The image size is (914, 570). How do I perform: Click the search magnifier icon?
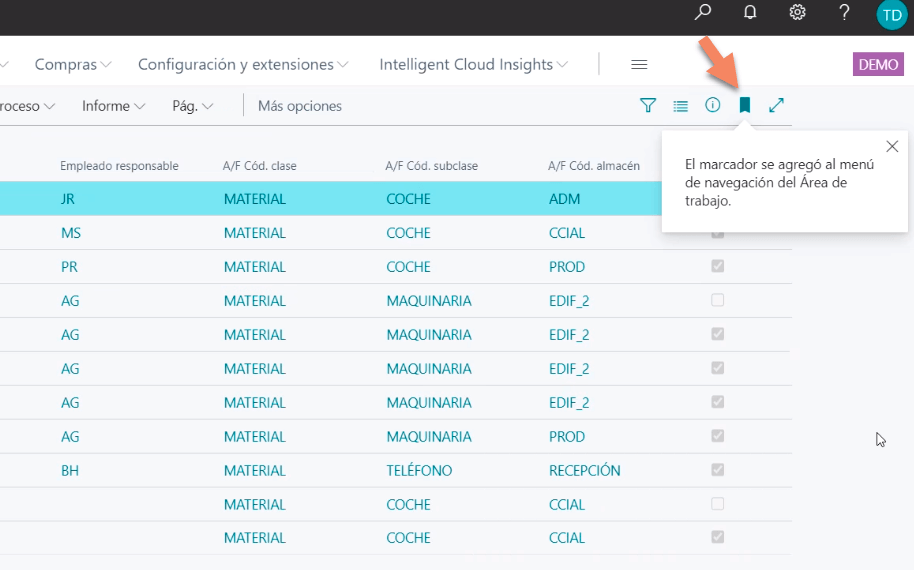tap(703, 13)
